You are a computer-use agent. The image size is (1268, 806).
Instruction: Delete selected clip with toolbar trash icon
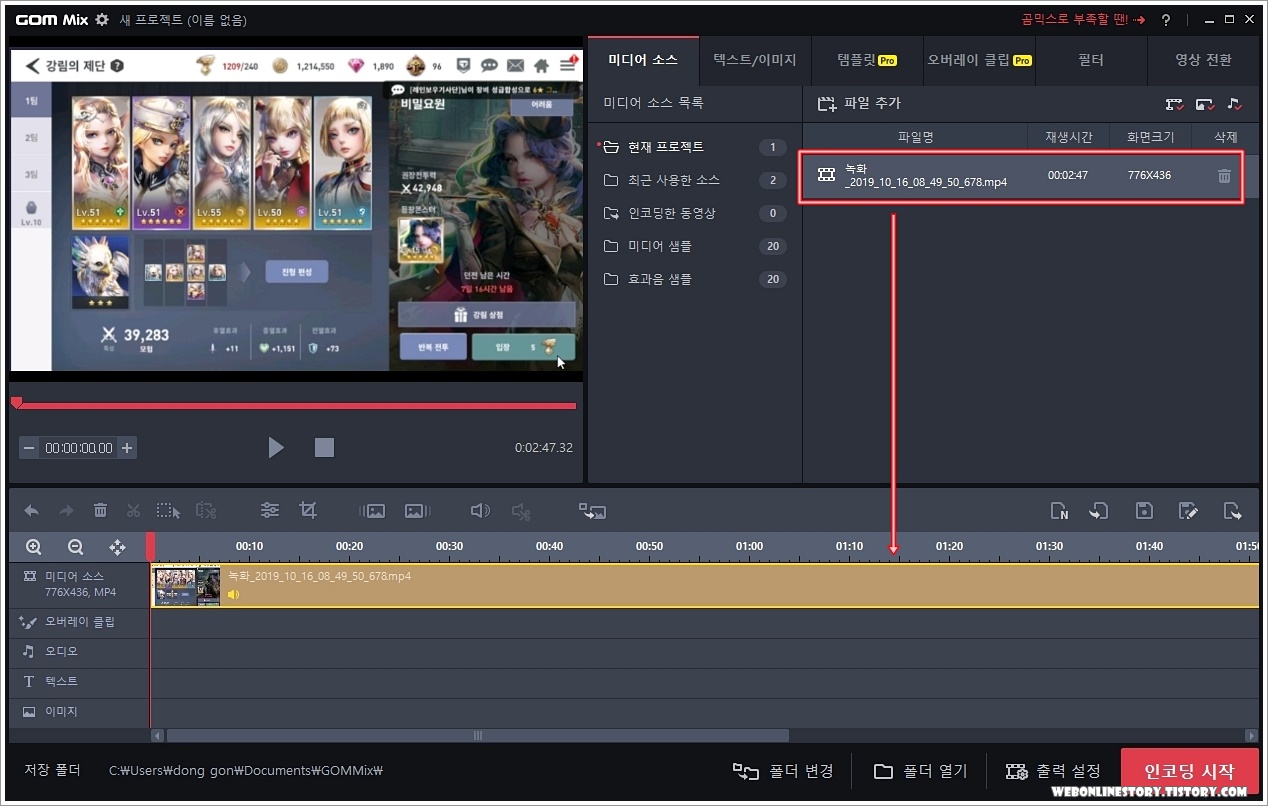(100, 510)
